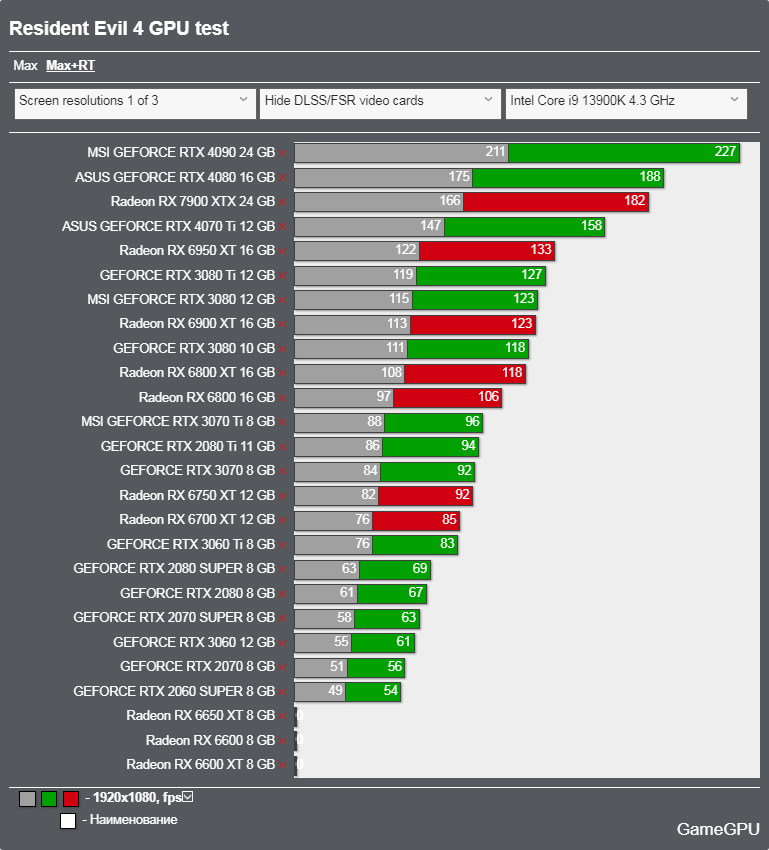This screenshot has width=769, height=850.
Task: Remove Radeon RX 6600 XT 8 GB row
Action: click(282, 765)
